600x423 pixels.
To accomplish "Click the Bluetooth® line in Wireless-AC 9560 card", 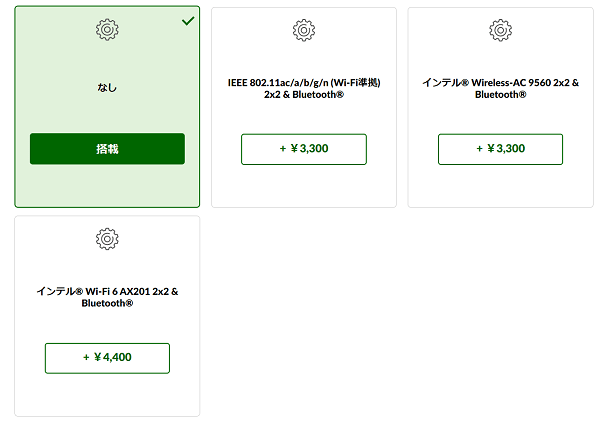I will [501, 95].
